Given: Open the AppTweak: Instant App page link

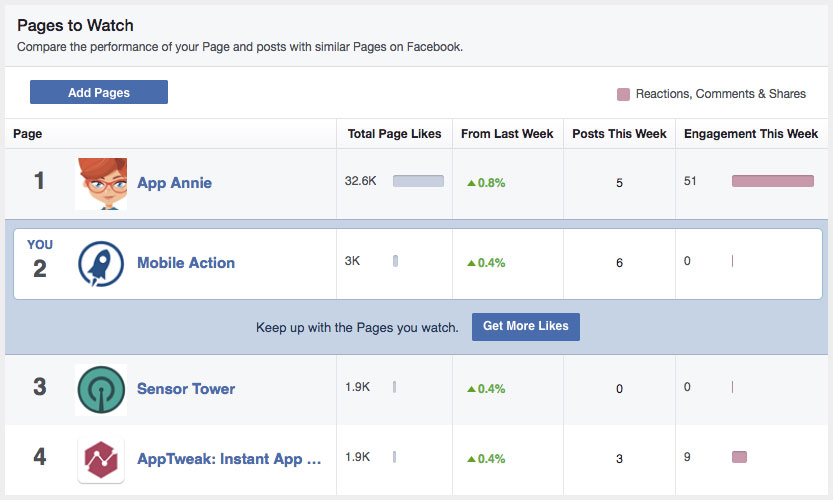Looking at the screenshot, I should click(x=229, y=459).
